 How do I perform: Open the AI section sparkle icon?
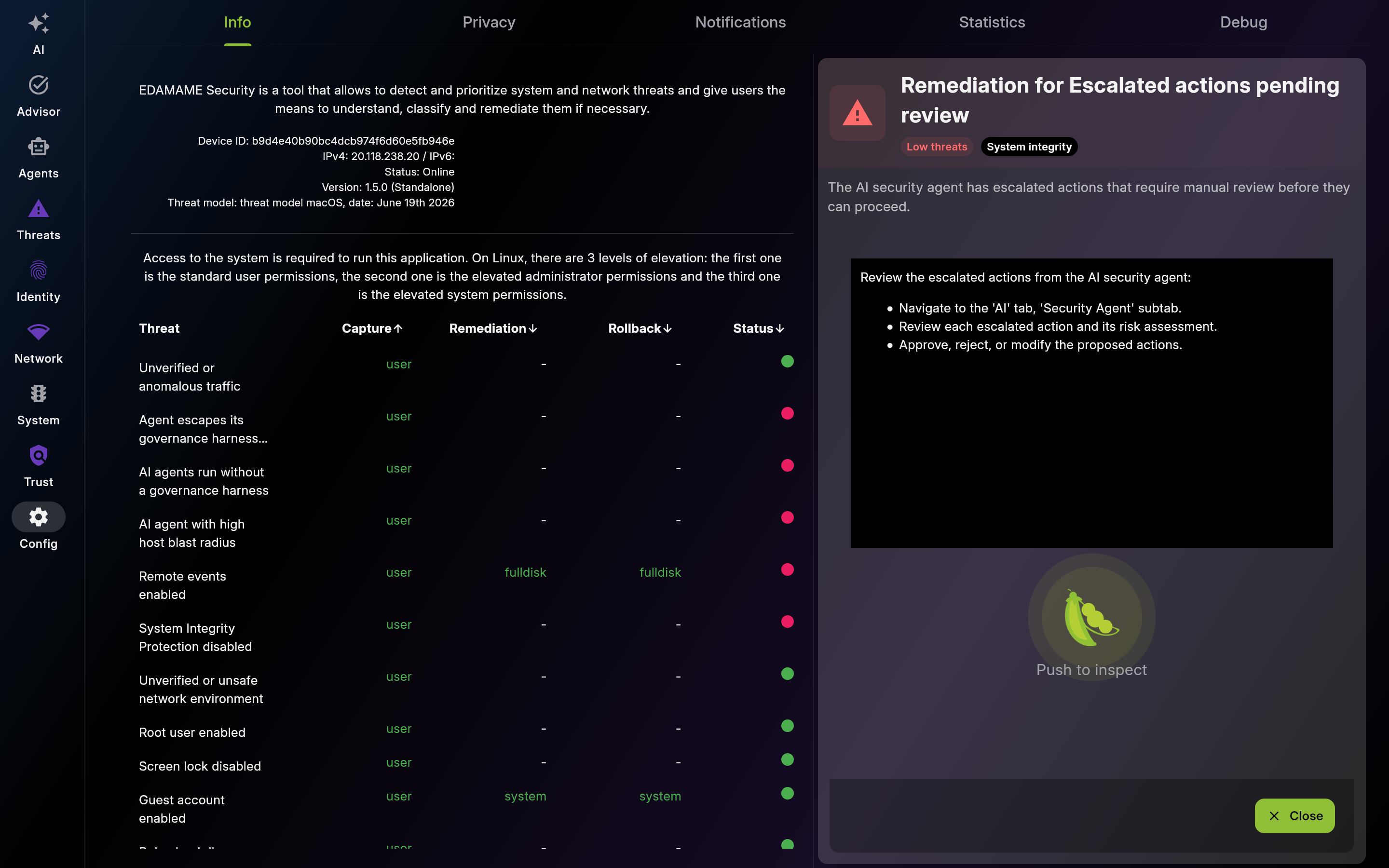pos(39,24)
